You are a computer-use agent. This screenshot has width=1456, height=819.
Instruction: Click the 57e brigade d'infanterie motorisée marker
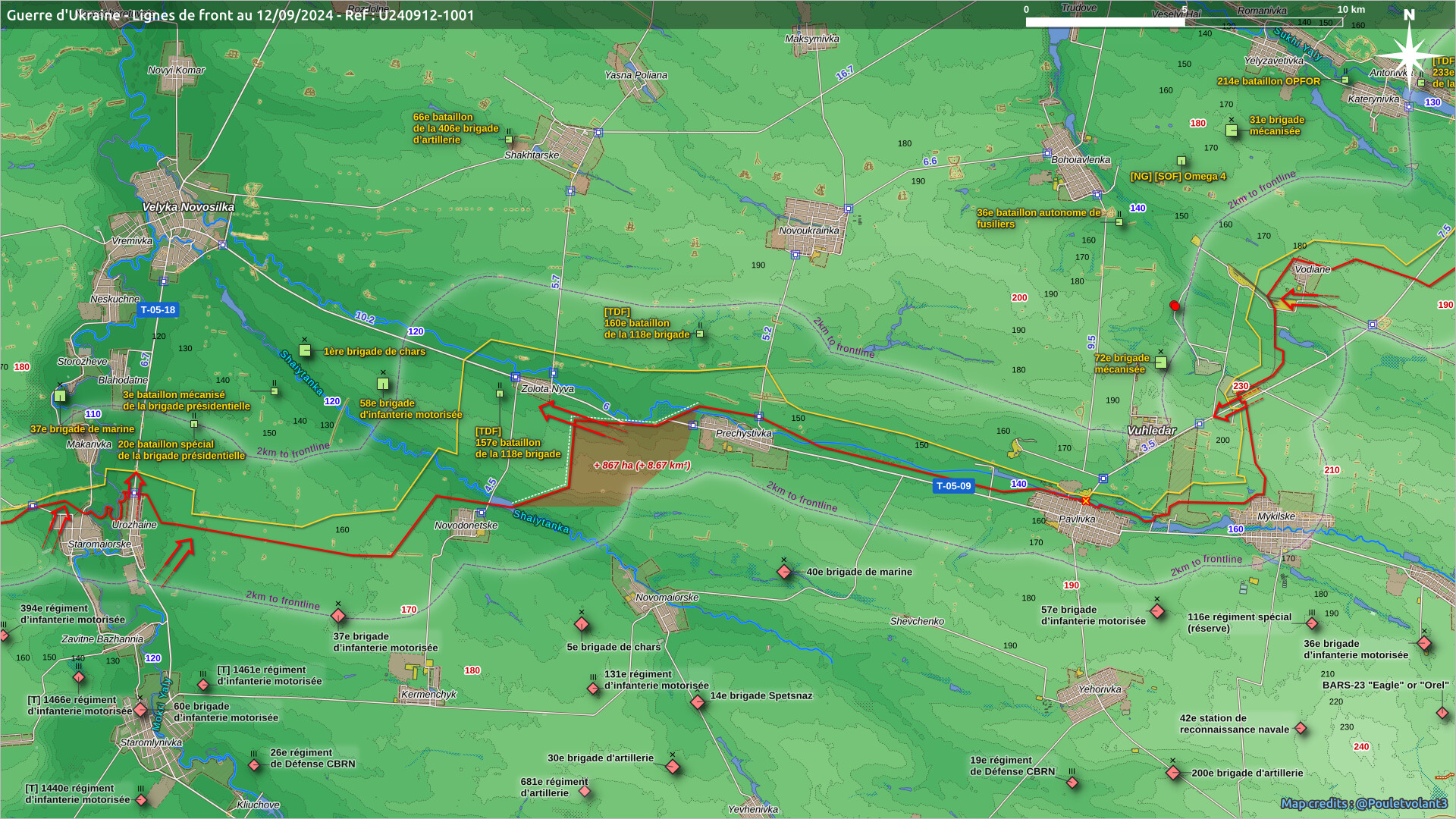[1157, 610]
